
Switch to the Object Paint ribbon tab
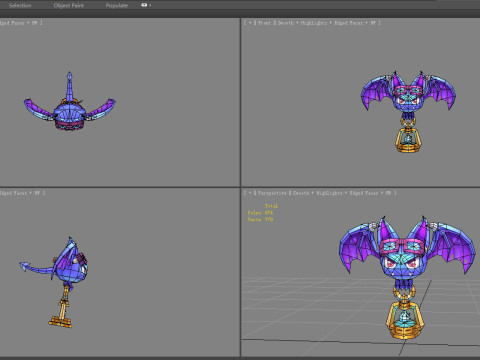click(69, 5)
